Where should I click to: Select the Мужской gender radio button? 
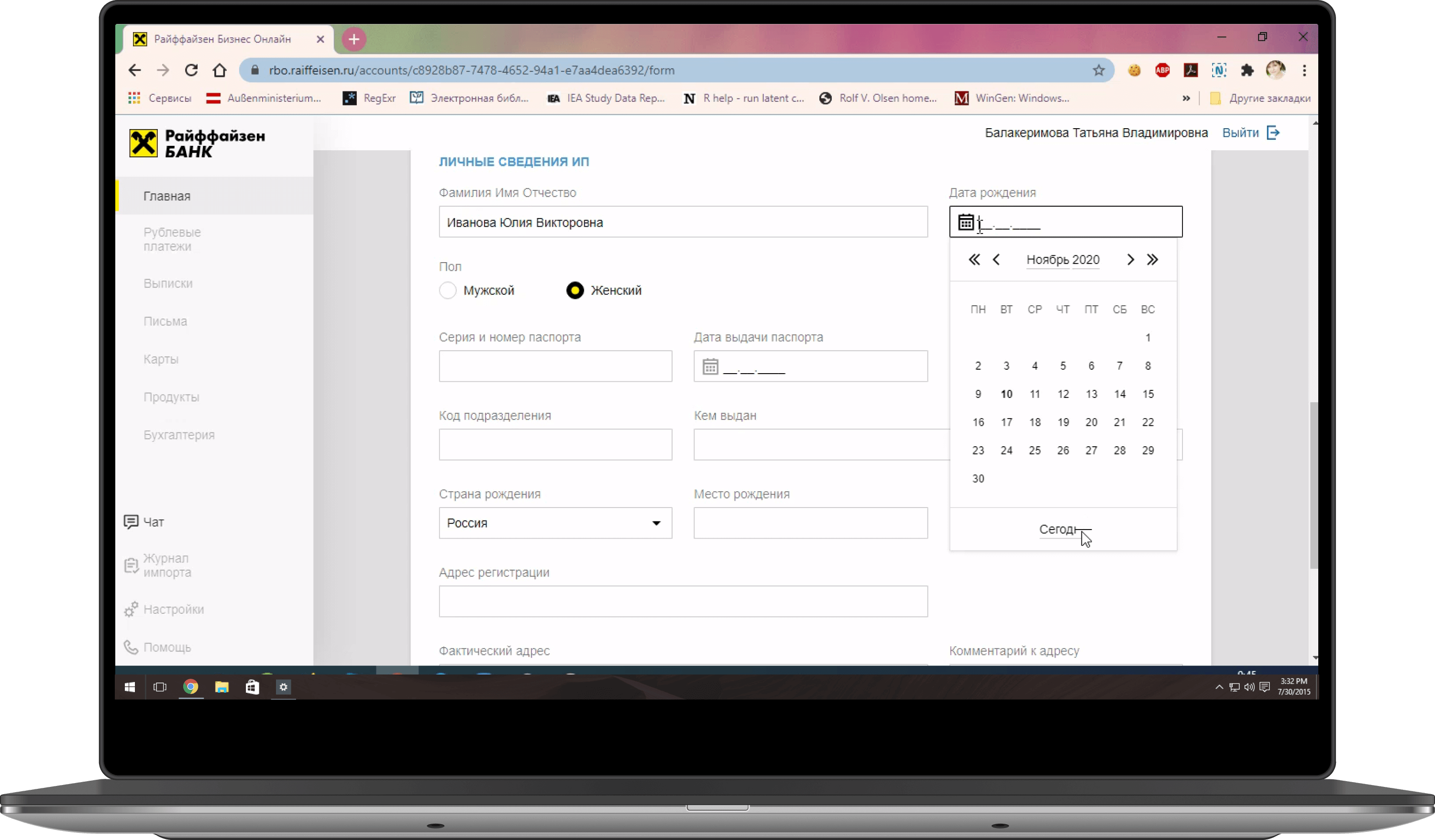(x=448, y=290)
